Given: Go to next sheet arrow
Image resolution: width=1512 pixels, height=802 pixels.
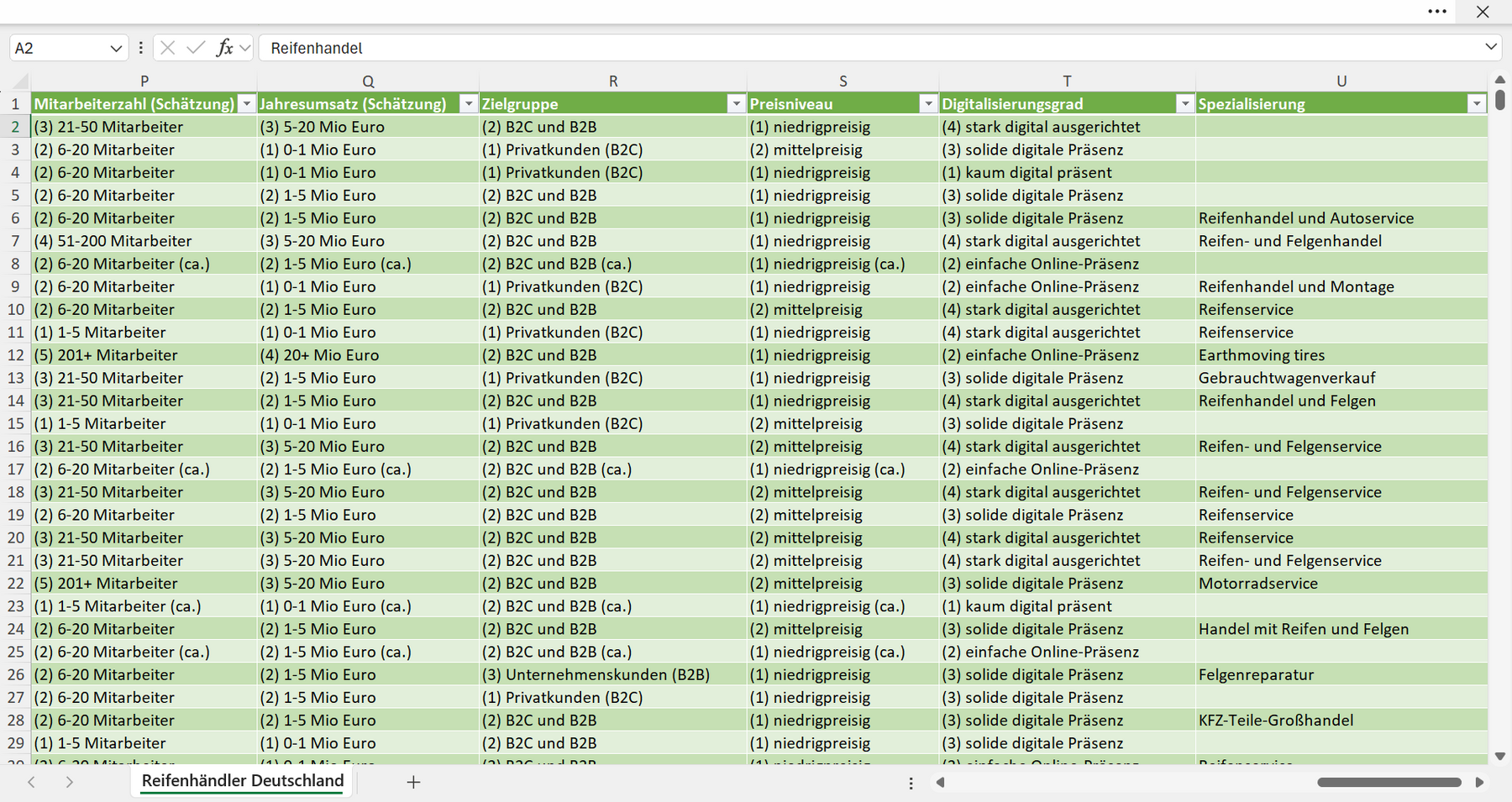Looking at the screenshot, I should pyautogui.click(x=70, y=782).
